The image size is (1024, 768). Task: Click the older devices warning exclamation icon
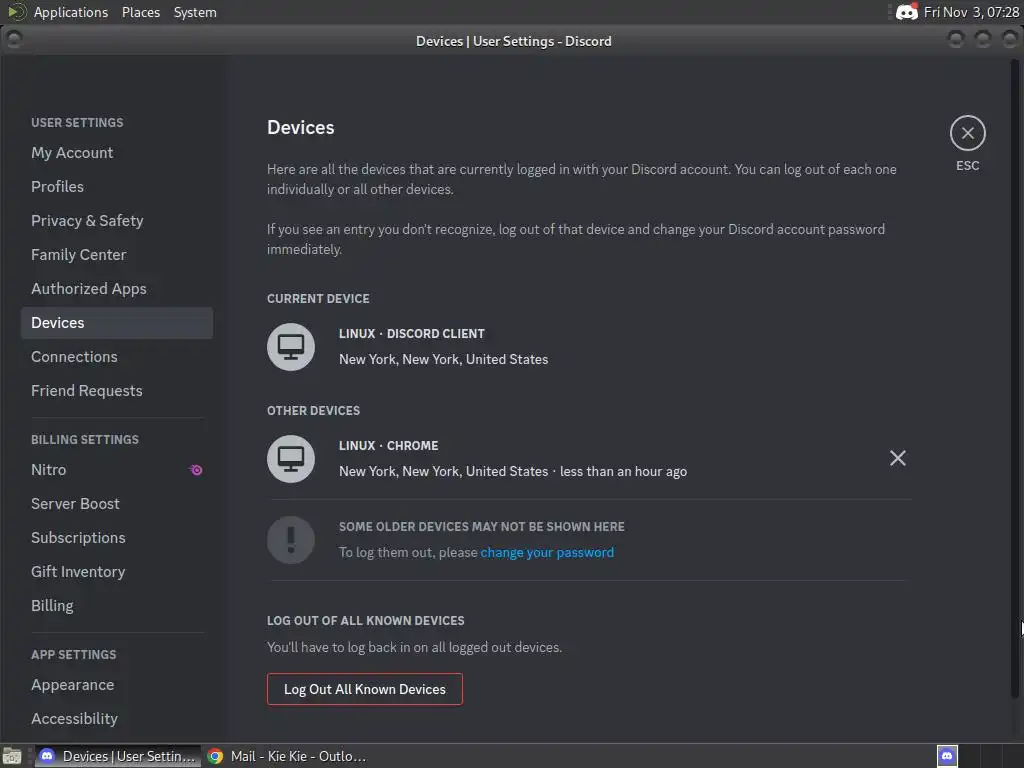point(291,539)
